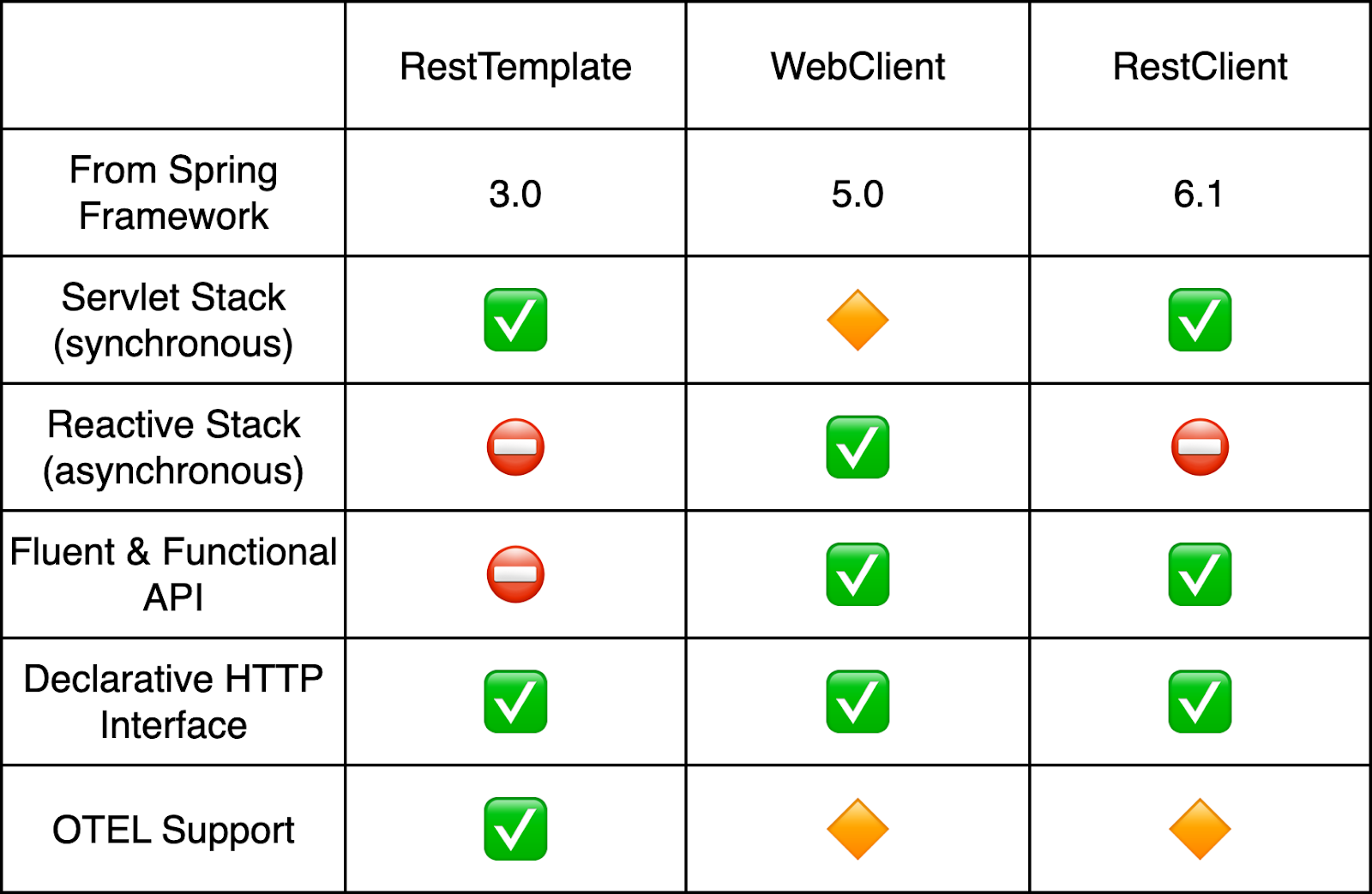This screenshot has height=894, width=1372.
Task: Click WebClient Servlet Stack orange diamond
Action: [857, 320]
